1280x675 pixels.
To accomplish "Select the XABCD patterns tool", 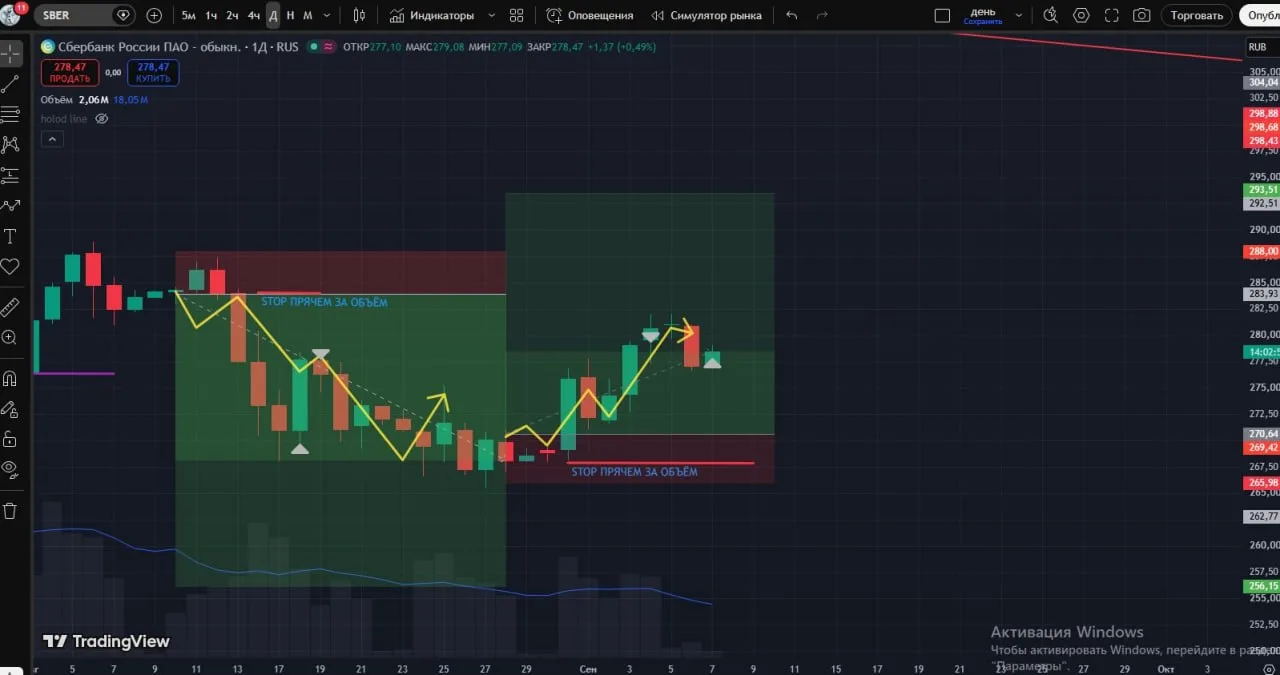I will 10,144.
